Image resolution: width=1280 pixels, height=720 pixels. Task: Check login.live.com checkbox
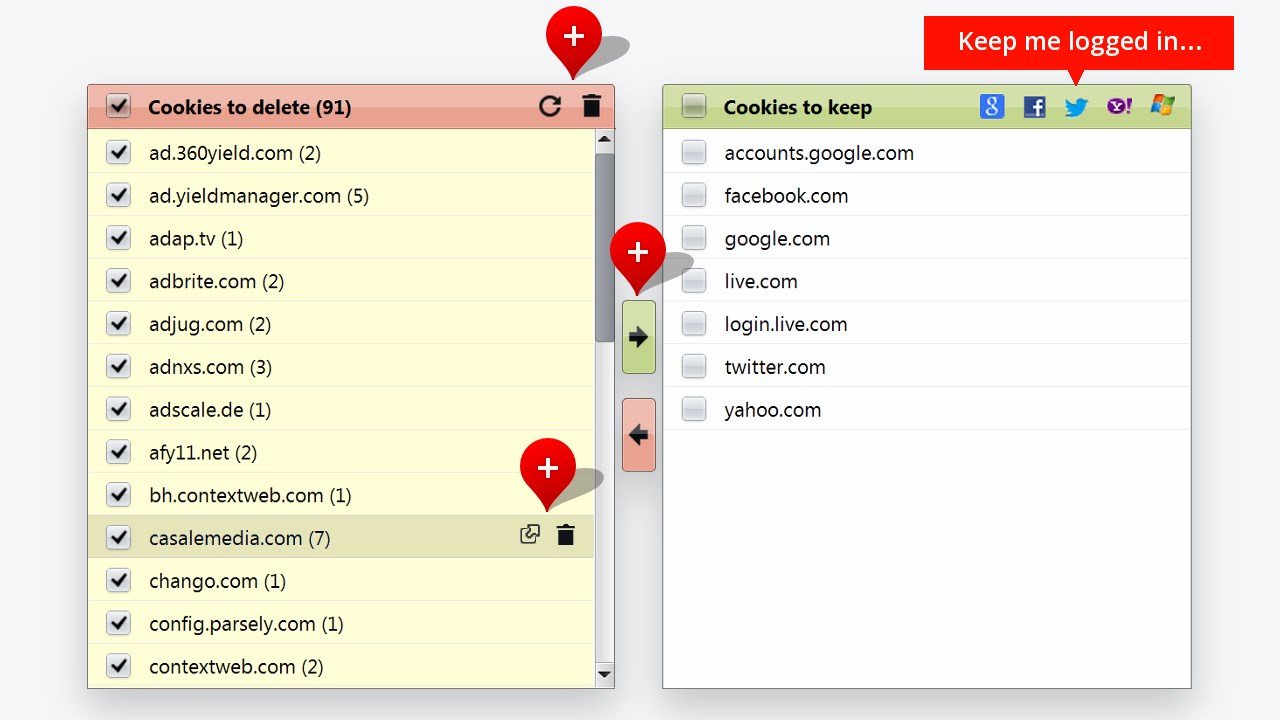click(x=694, y=324)
